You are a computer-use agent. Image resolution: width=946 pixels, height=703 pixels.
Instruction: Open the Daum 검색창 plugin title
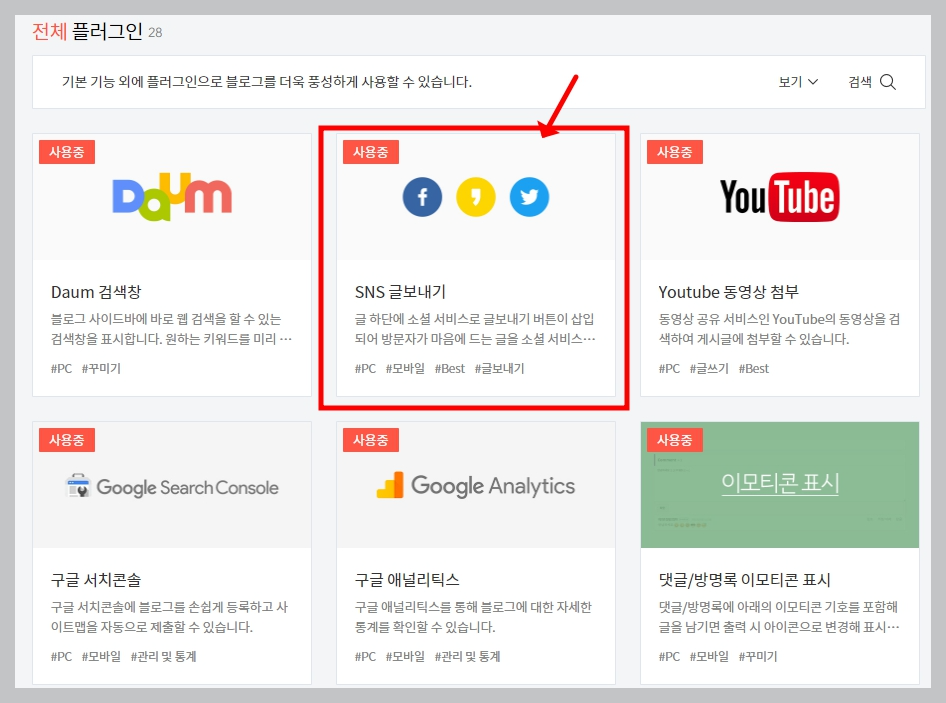pyautogui.click(x=96, y=292)
